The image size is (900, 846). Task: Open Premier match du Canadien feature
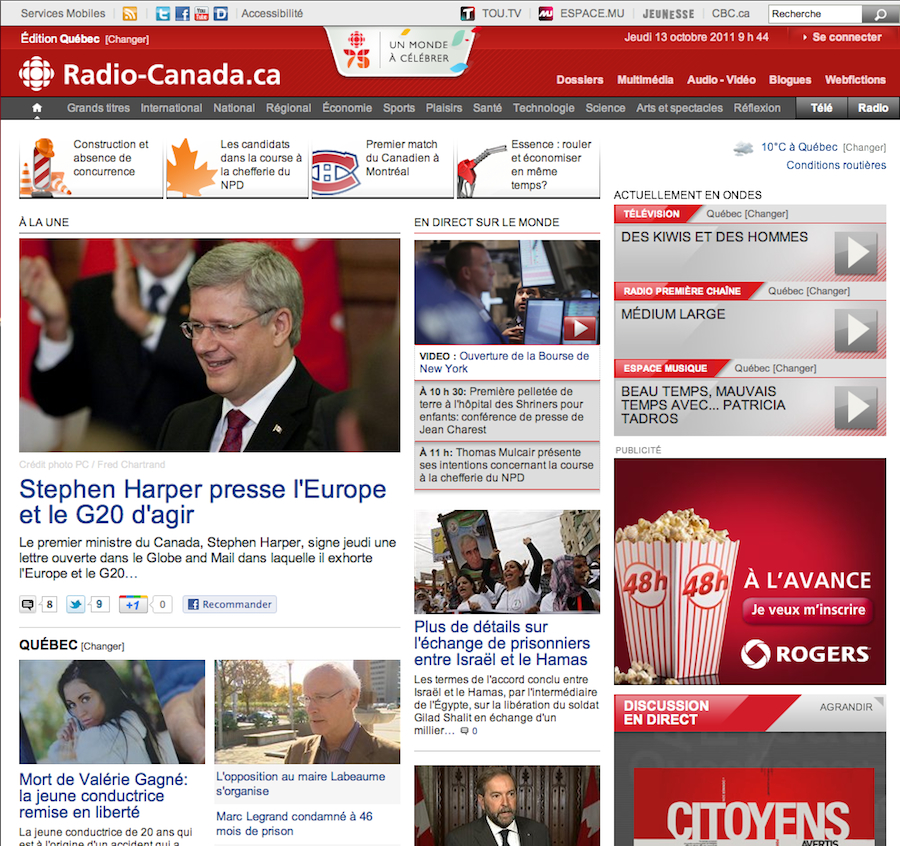[x=382, y=168]
